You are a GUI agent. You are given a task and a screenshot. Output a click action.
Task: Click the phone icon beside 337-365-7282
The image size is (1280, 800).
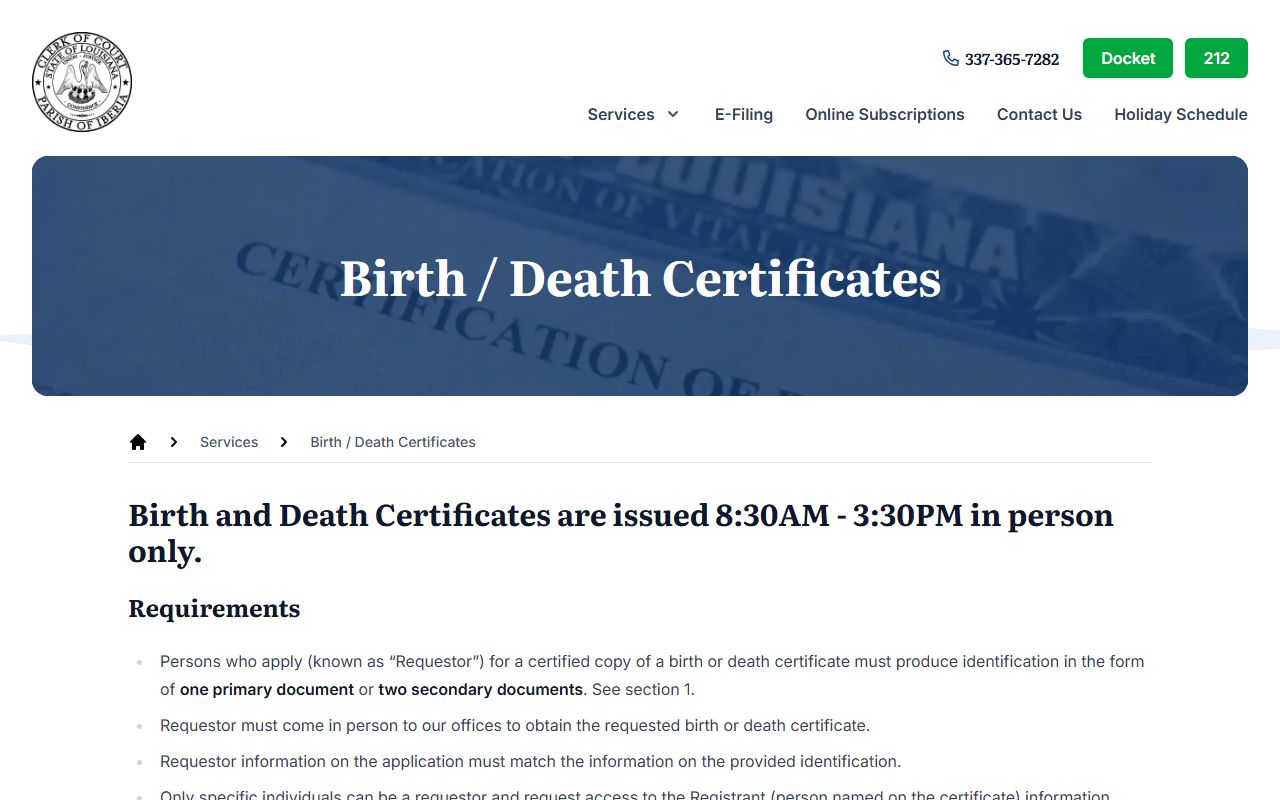coord(950,58)
